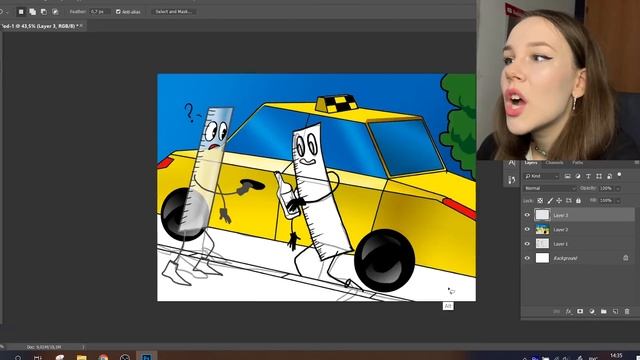
Task: Add a layer style (fx)
Action: point(568,311)
